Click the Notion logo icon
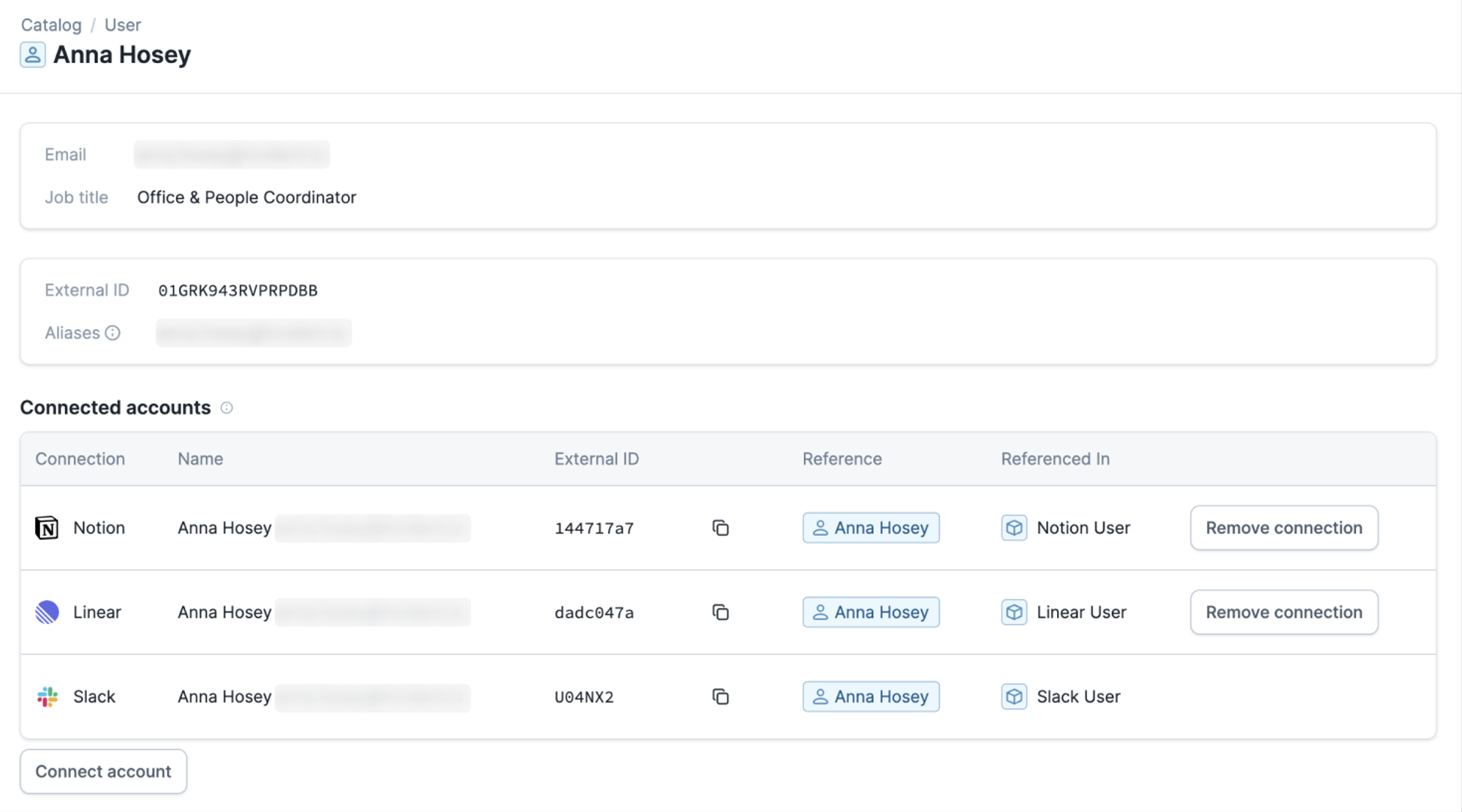 tap(47, 528)
